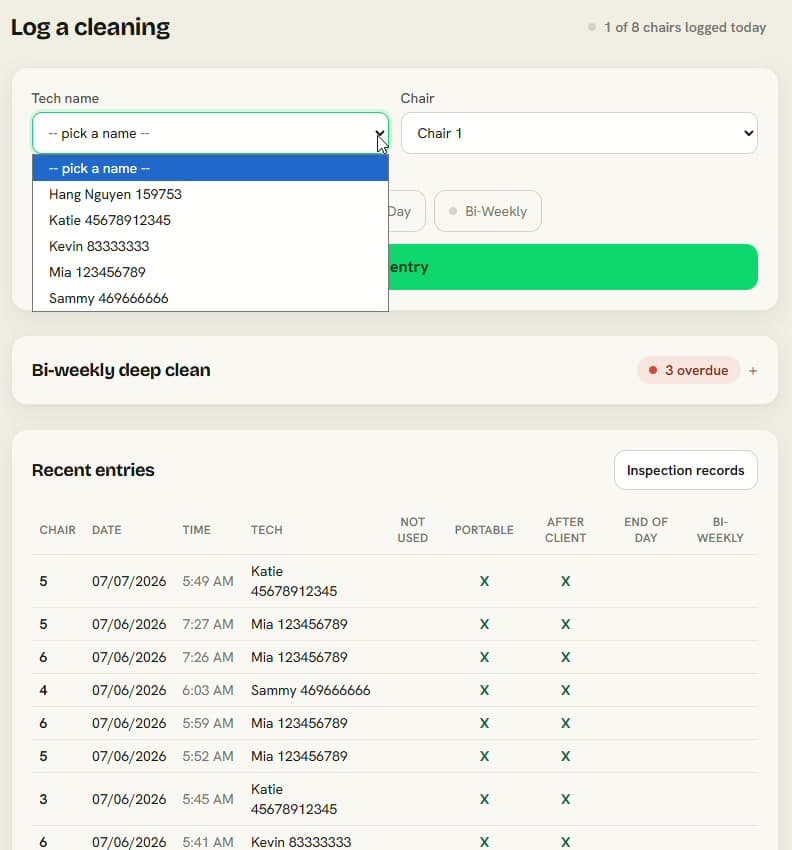The width and height of the screenshot is (792, 850).
Task: Click the 6:03 AM time cell
Action: (208, 691)
